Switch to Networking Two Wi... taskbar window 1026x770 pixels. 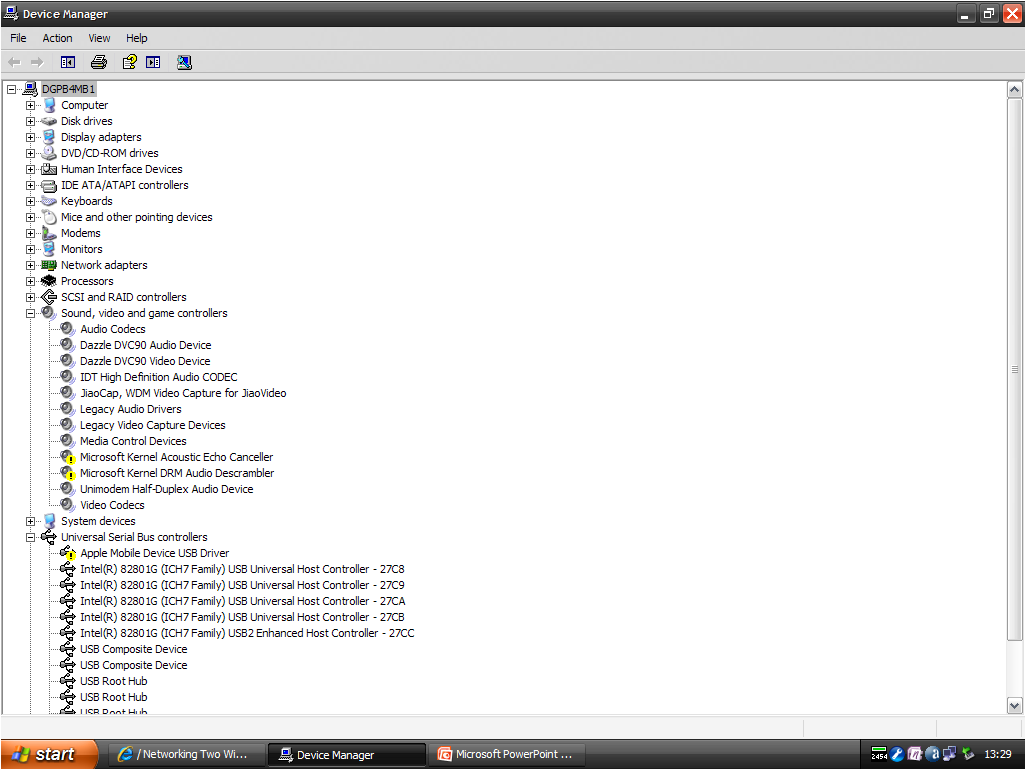(186, 754)
